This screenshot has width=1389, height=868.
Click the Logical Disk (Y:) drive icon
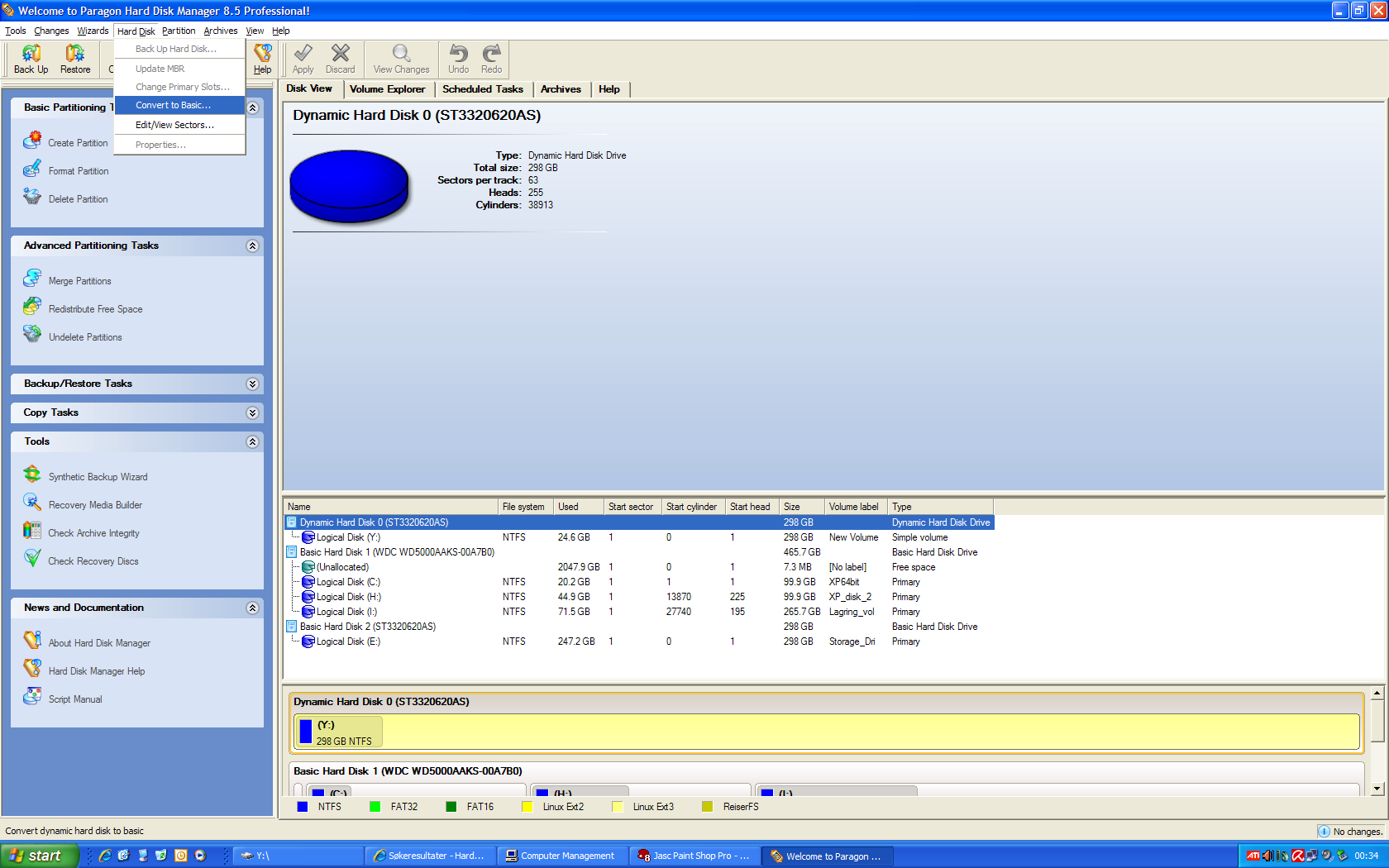pos(308,537)
